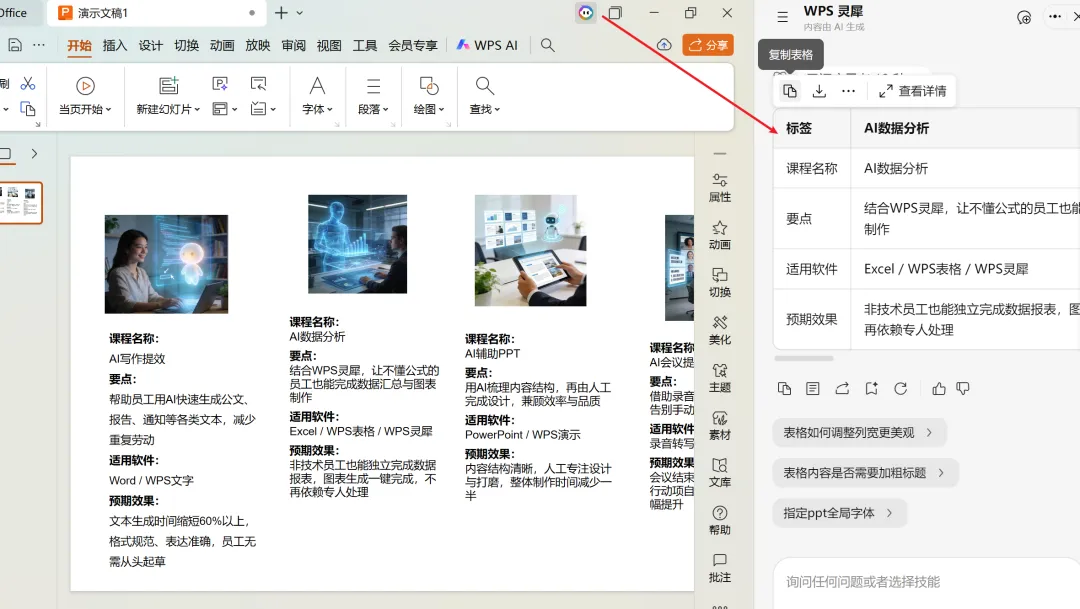Select slide 1 thumbnail

tap(21, 203)
